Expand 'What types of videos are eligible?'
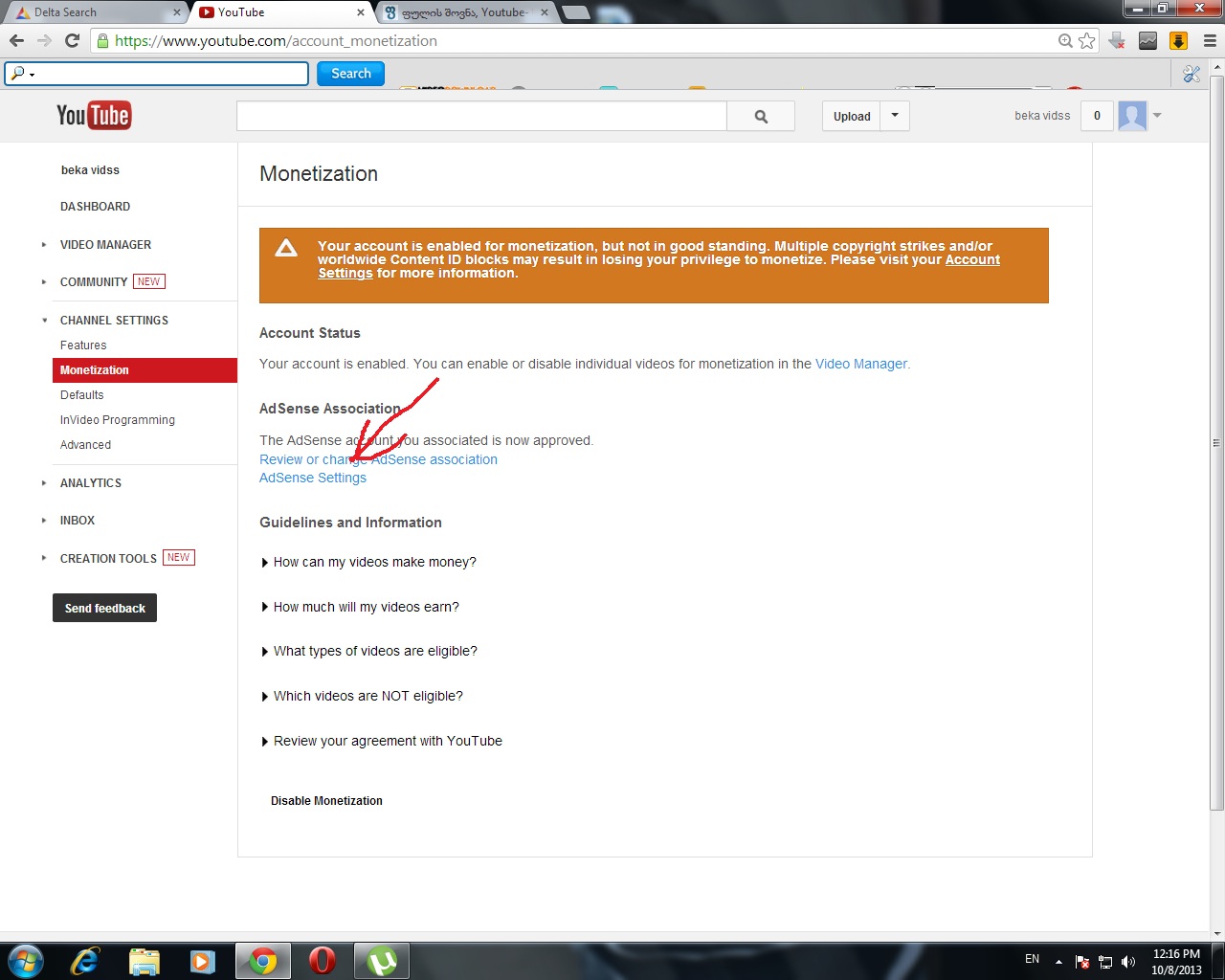Viewport: 1225px width, 980px height. coord(368,652)
